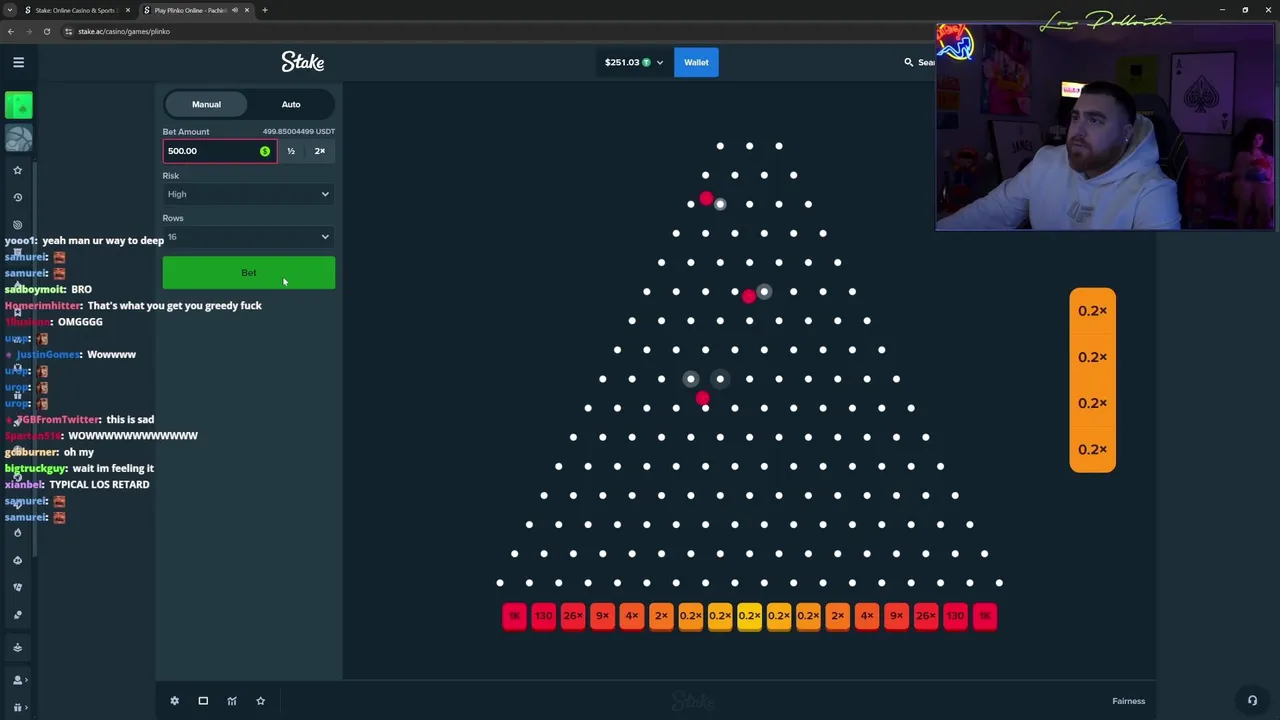The height and width of the screenshot is (720, 1280).
Task: Toggle theatre mode icon below the game
Action: 203,701
